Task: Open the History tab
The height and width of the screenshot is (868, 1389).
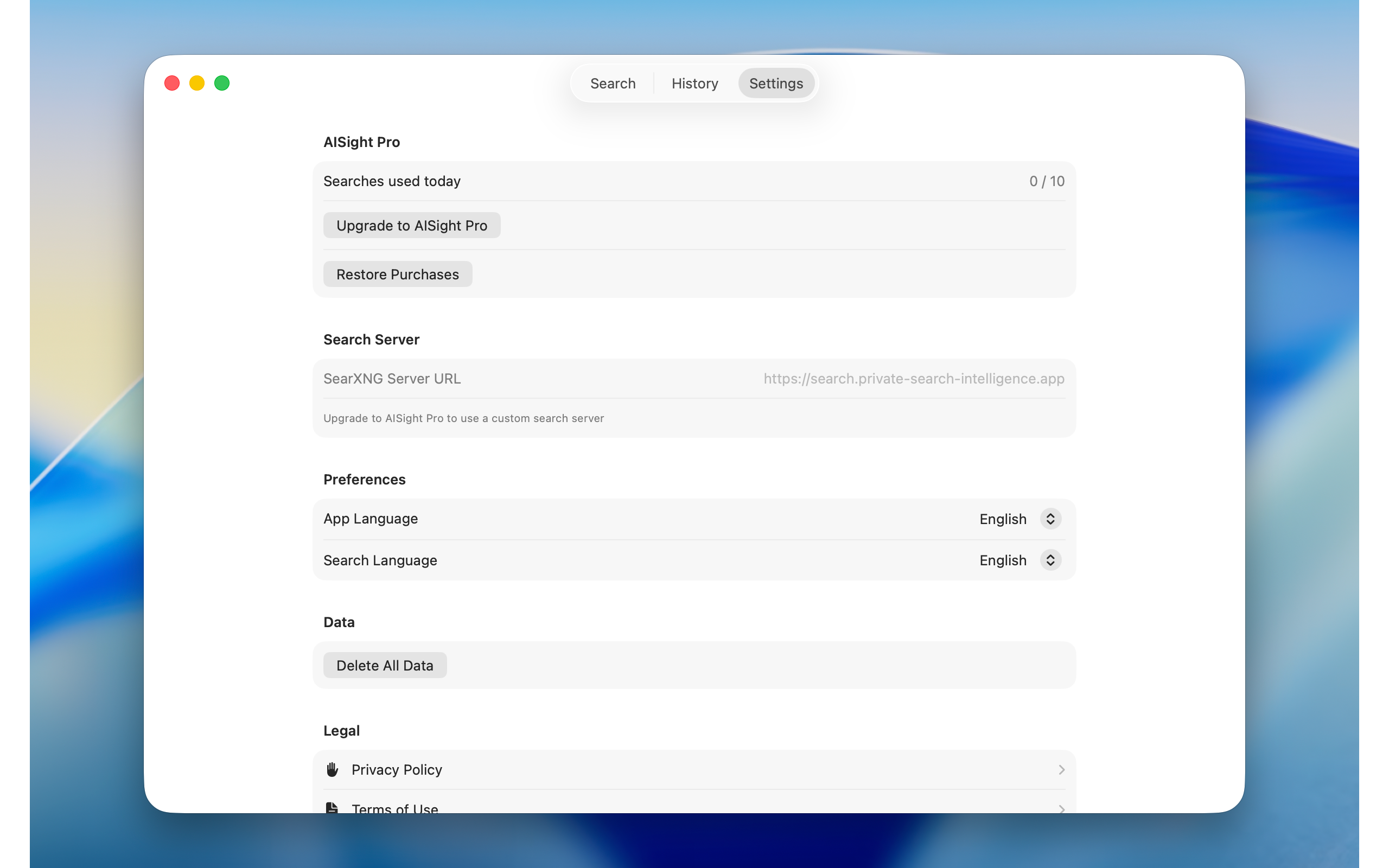Action: [694, 83]
